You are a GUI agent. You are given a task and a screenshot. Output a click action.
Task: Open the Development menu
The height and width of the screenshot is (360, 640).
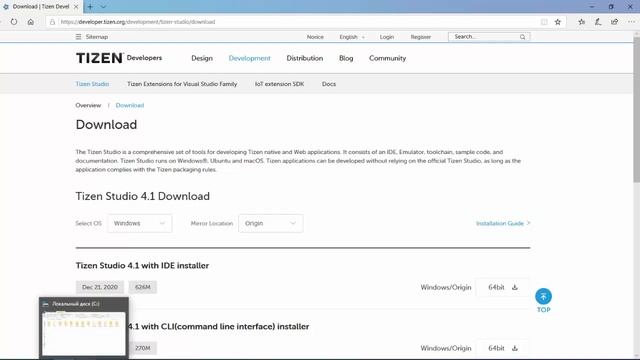(249, 58)
